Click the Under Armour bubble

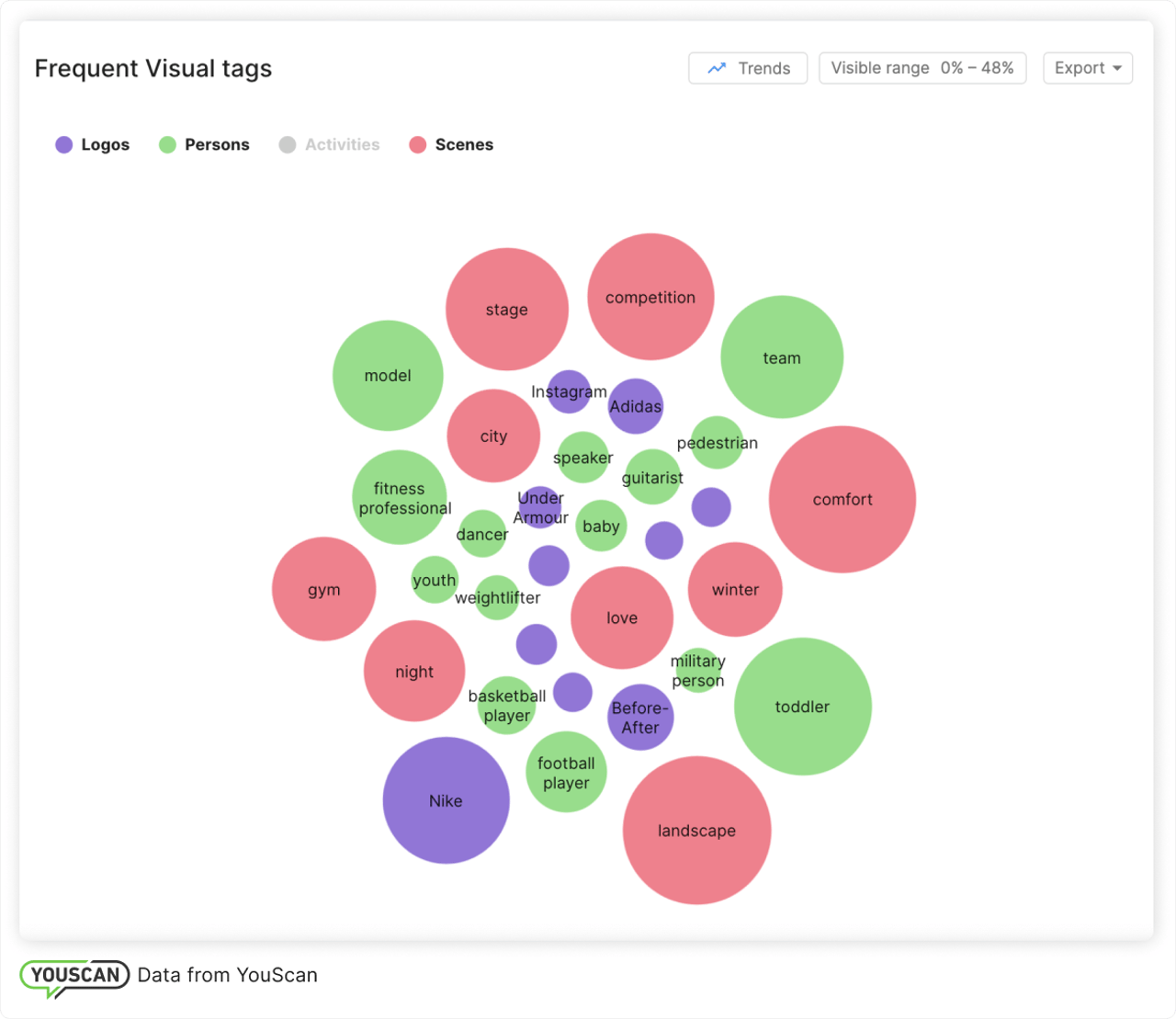coord(540,509)
